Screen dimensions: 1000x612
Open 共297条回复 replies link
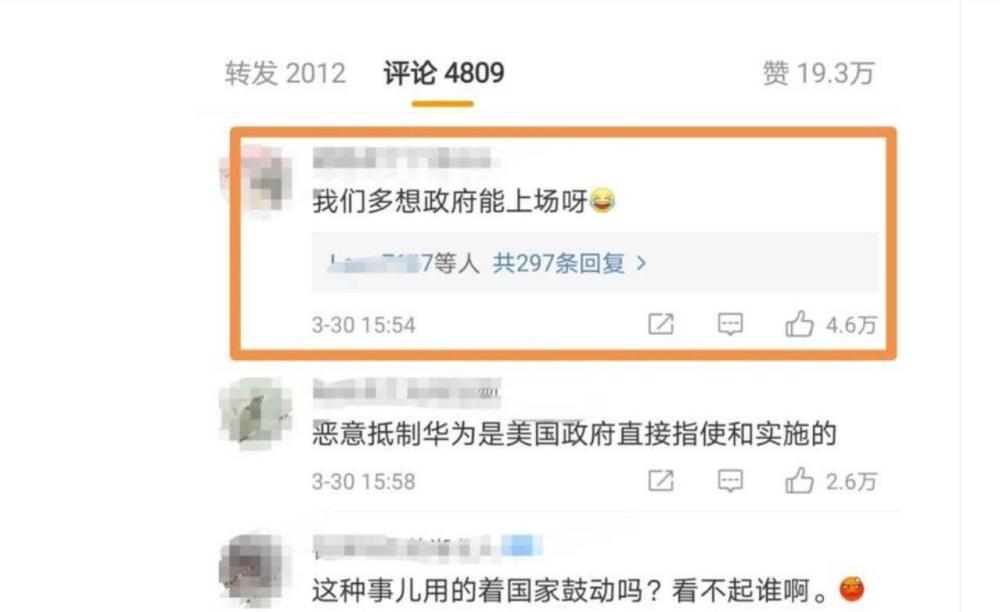559,263
